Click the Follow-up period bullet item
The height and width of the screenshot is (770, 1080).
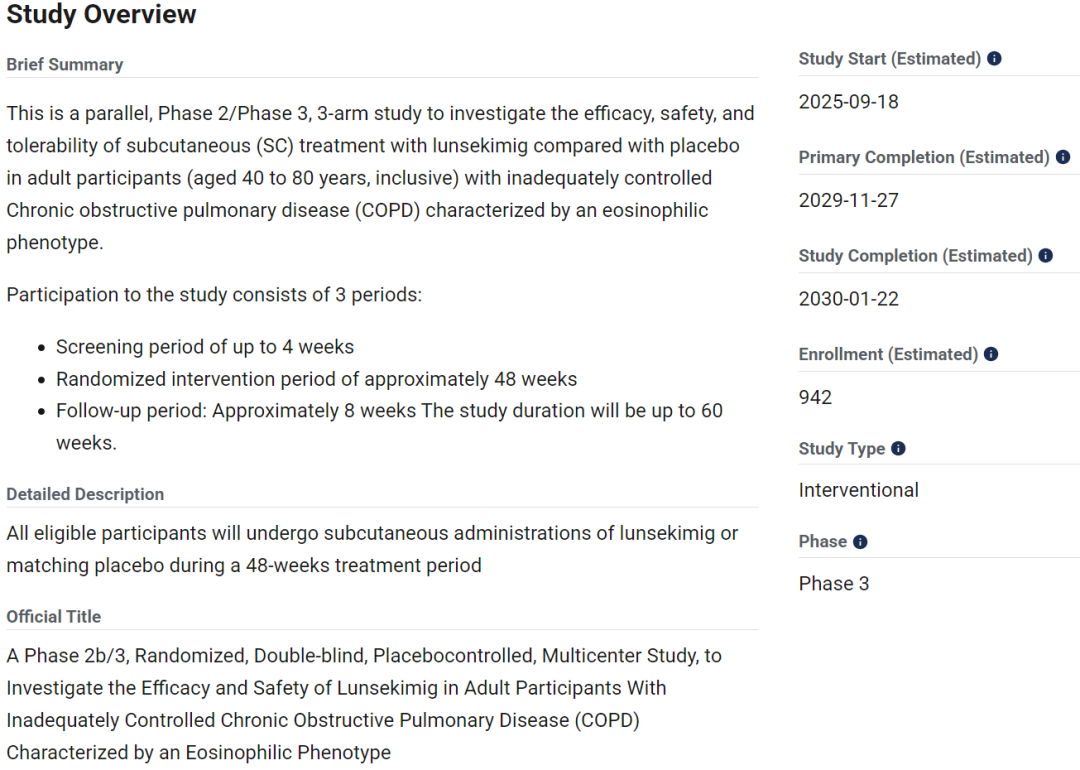[389, 427]
